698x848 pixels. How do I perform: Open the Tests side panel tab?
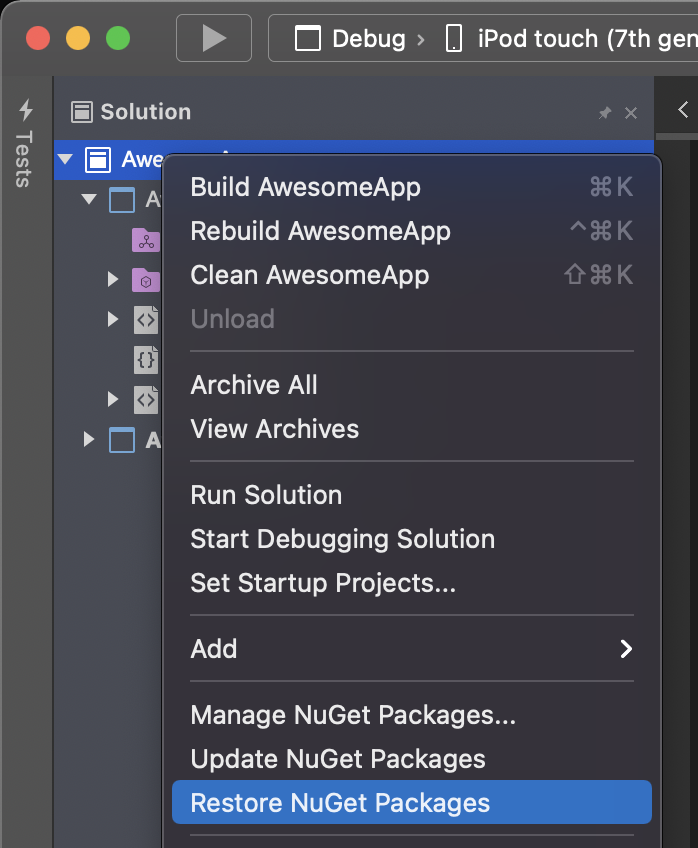(24, 144)
